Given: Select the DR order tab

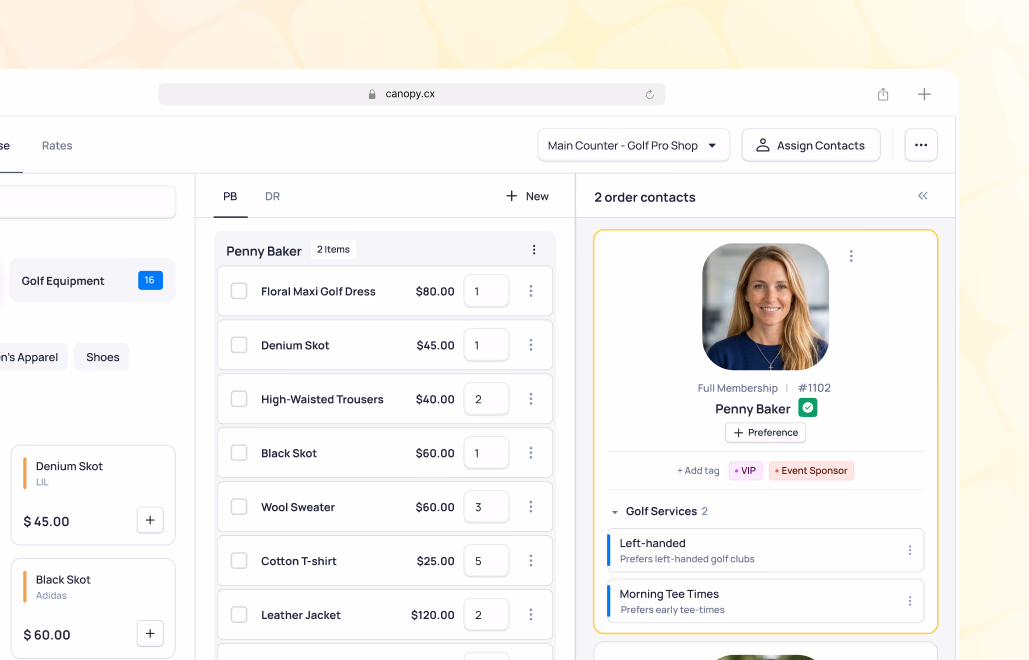Looking at the screenshot, I should (x=272, y=196).
